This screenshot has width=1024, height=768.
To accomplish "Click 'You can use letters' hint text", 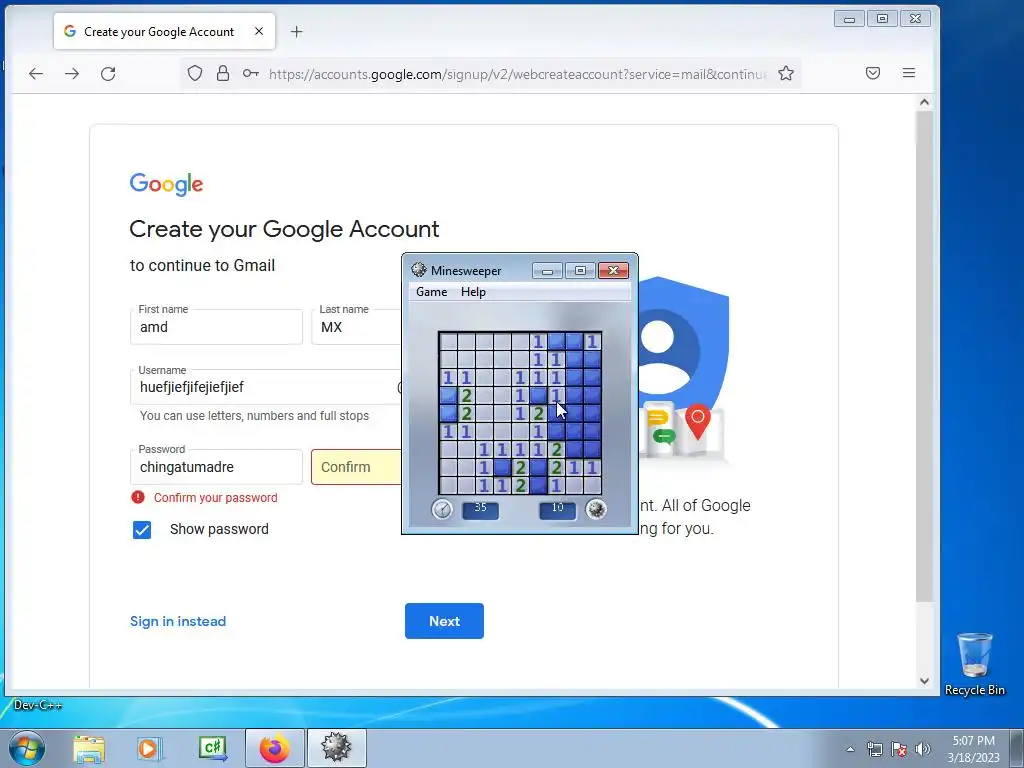I will [x=254, y=416].
